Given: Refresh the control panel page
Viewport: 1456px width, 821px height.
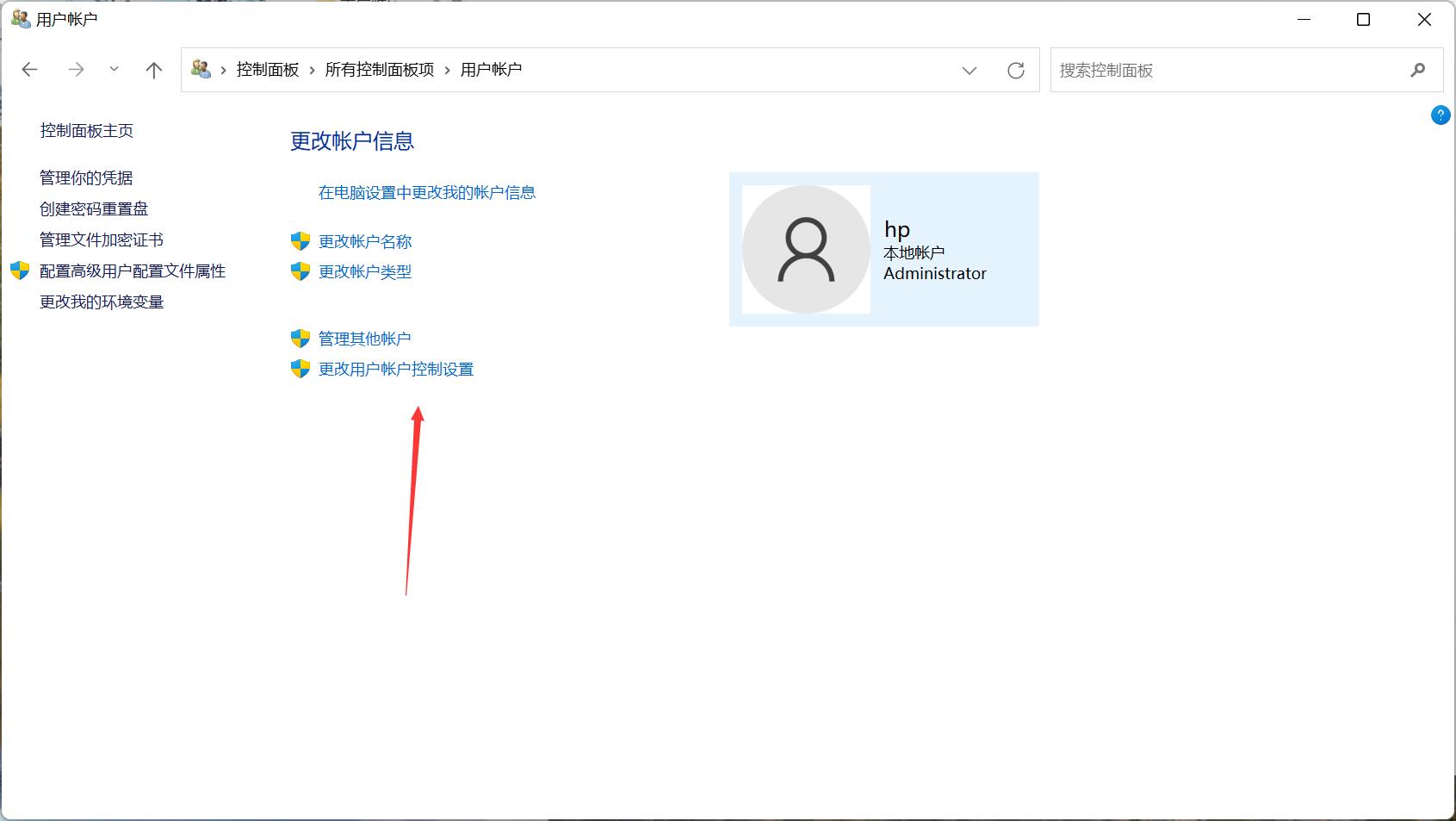Looking at the screenshot, I should click(x=1016, y=71).
